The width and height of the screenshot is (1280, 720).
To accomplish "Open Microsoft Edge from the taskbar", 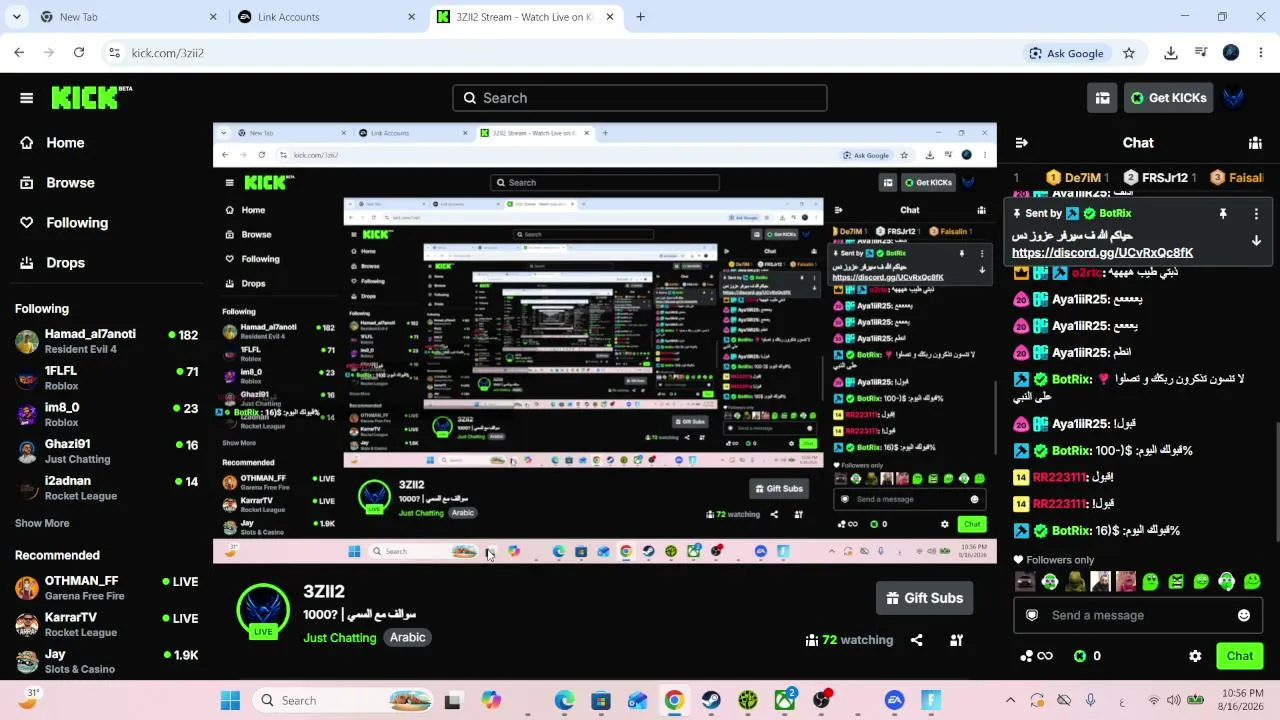I will [x=565, y=701].
